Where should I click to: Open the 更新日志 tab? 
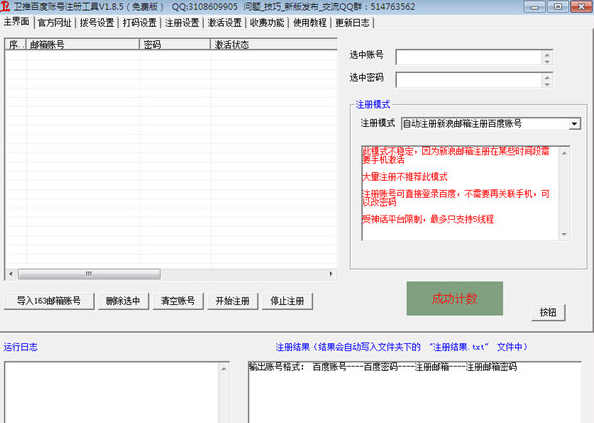352,23
